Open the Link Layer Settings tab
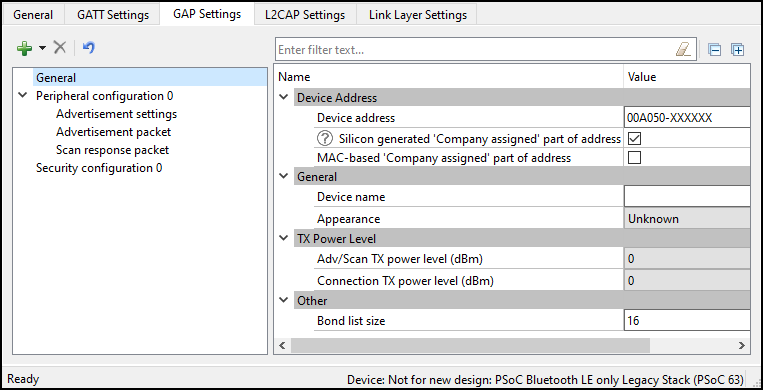 tap(418, 15)
